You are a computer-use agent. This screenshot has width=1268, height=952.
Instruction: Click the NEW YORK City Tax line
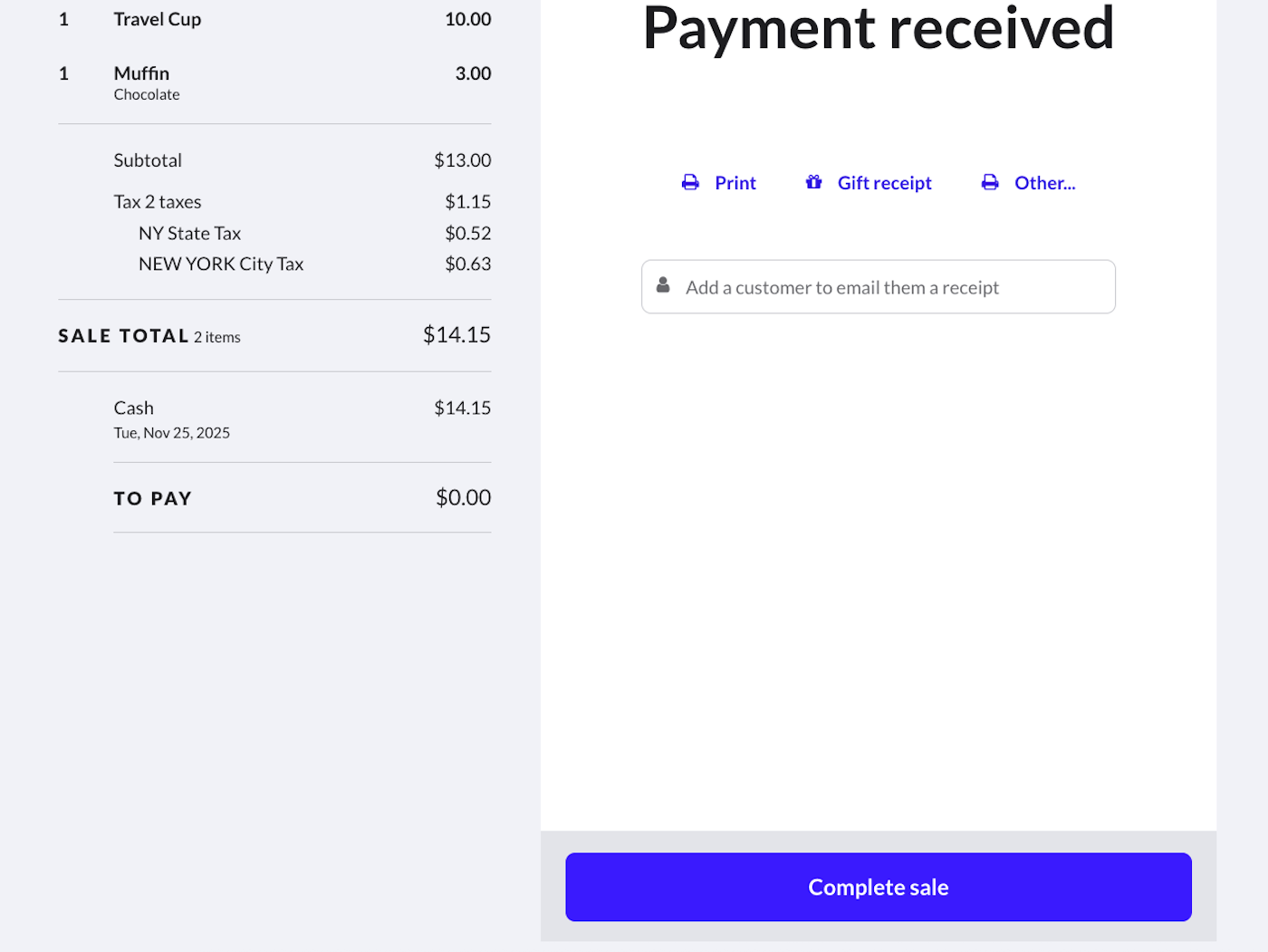tap(221, 264)
